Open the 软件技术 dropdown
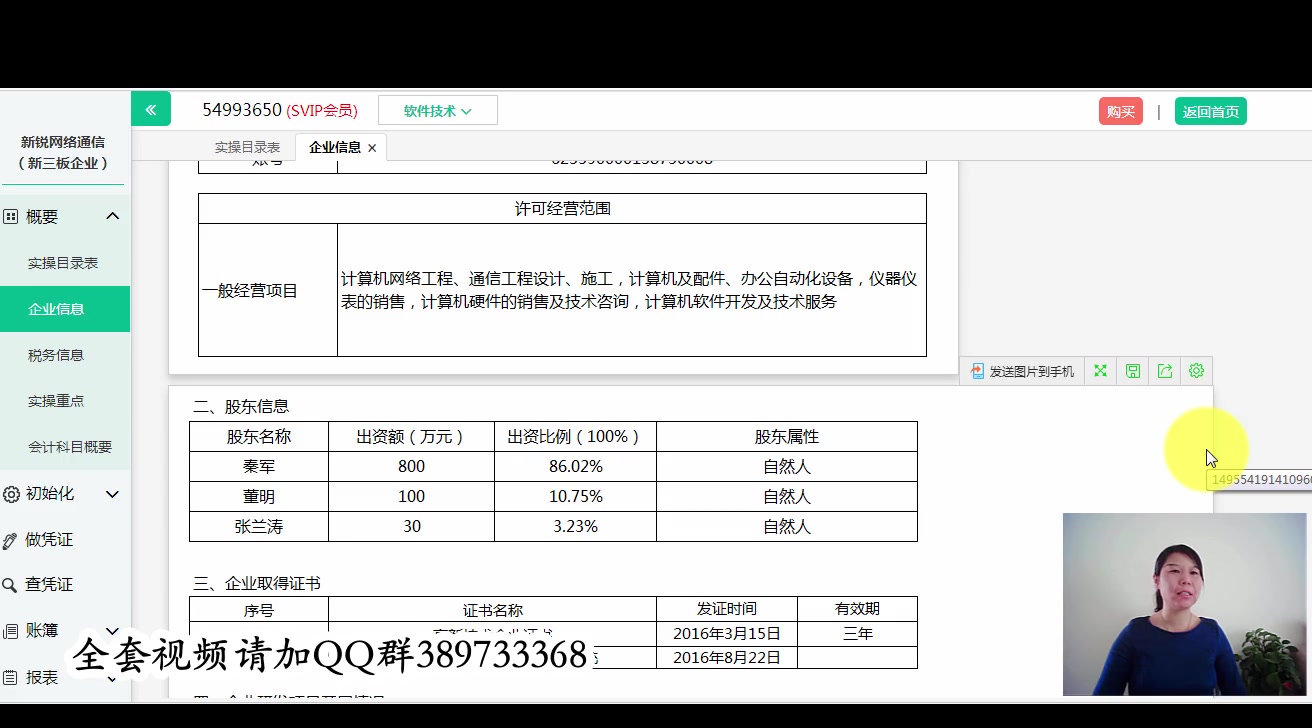This screenshot has width=1312, height=728. [x=437, y=110]
